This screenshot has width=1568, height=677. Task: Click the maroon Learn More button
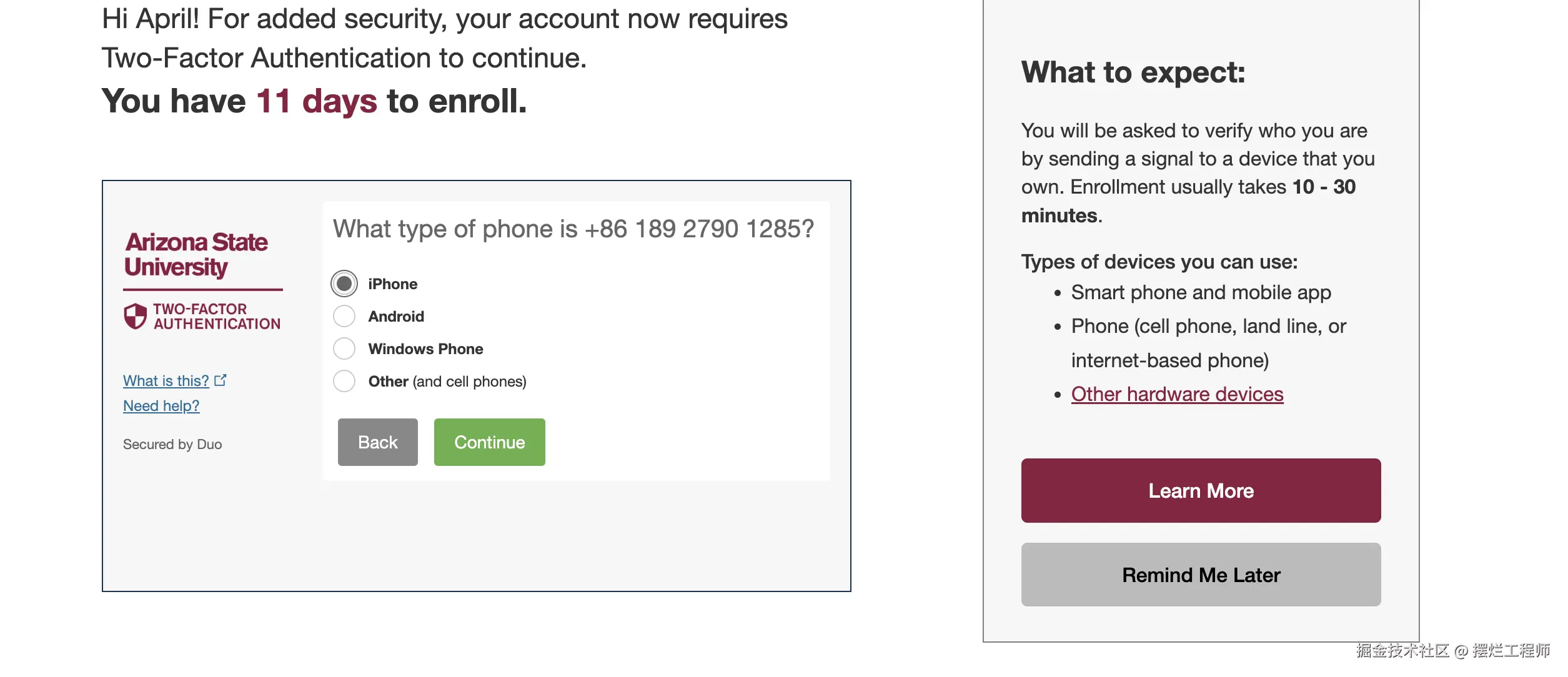[1201, 490]
